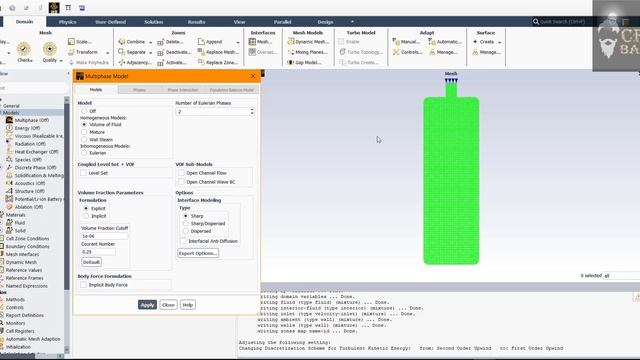Viewport: 640px width, 360px height.
Task: Click the Default button
Action: click(x=91, y=262)
